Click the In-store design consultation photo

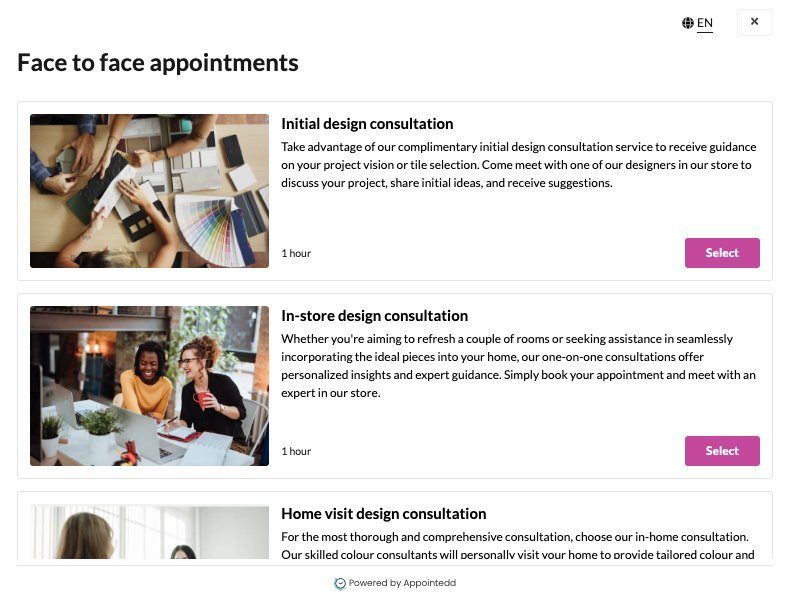click(x=149, y=385)
